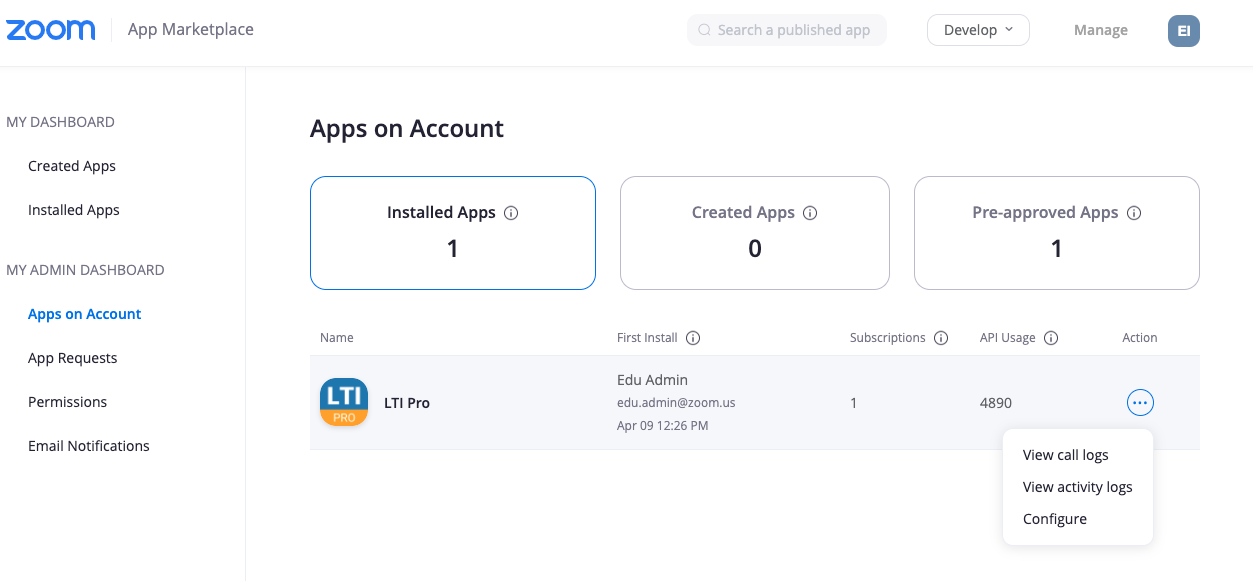Image resolution: width=1253 pixels, height=581 pixels.
Task: Click App Marketplace title in header
Action: click(x=191, y=30)
